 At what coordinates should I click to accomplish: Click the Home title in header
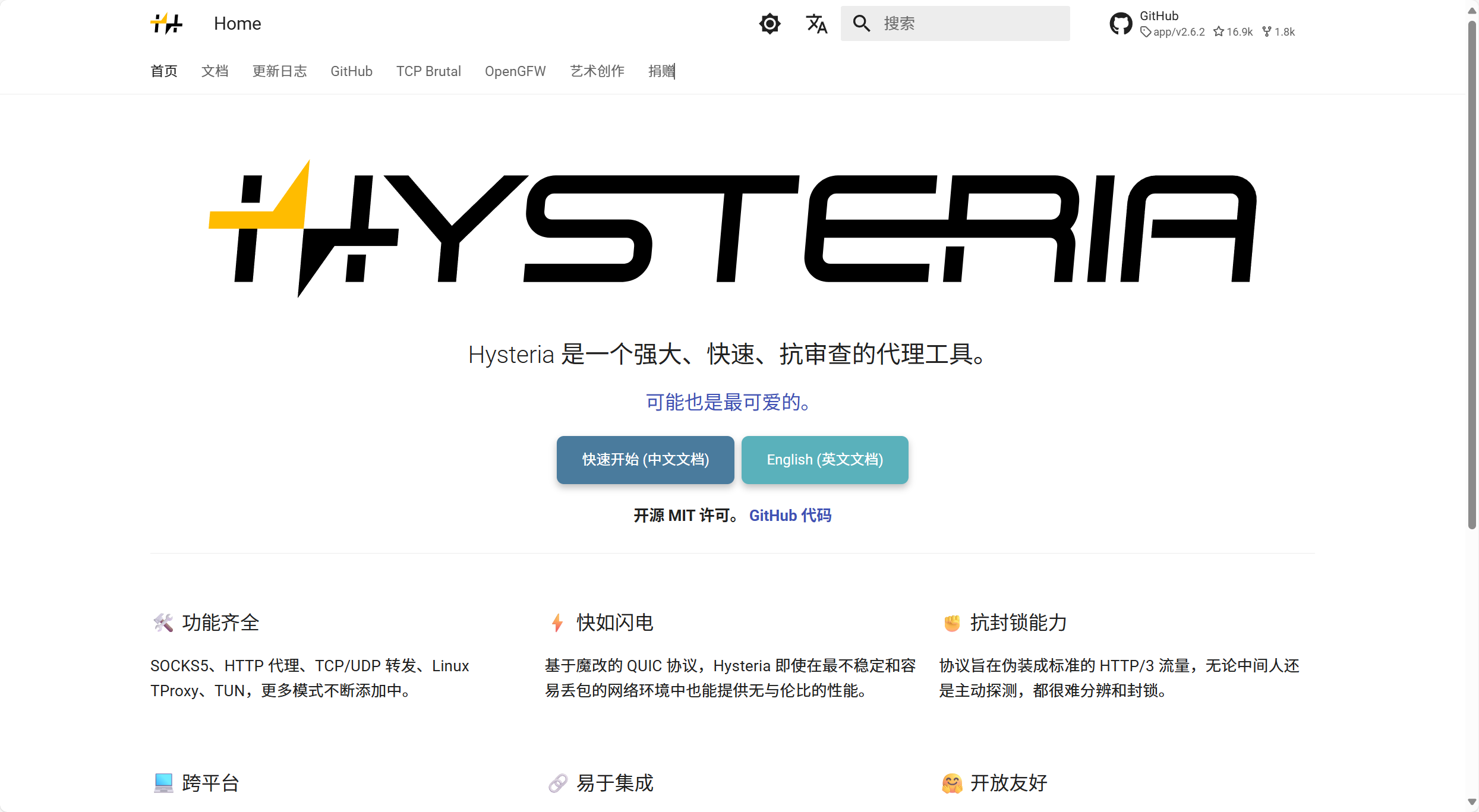237,24
